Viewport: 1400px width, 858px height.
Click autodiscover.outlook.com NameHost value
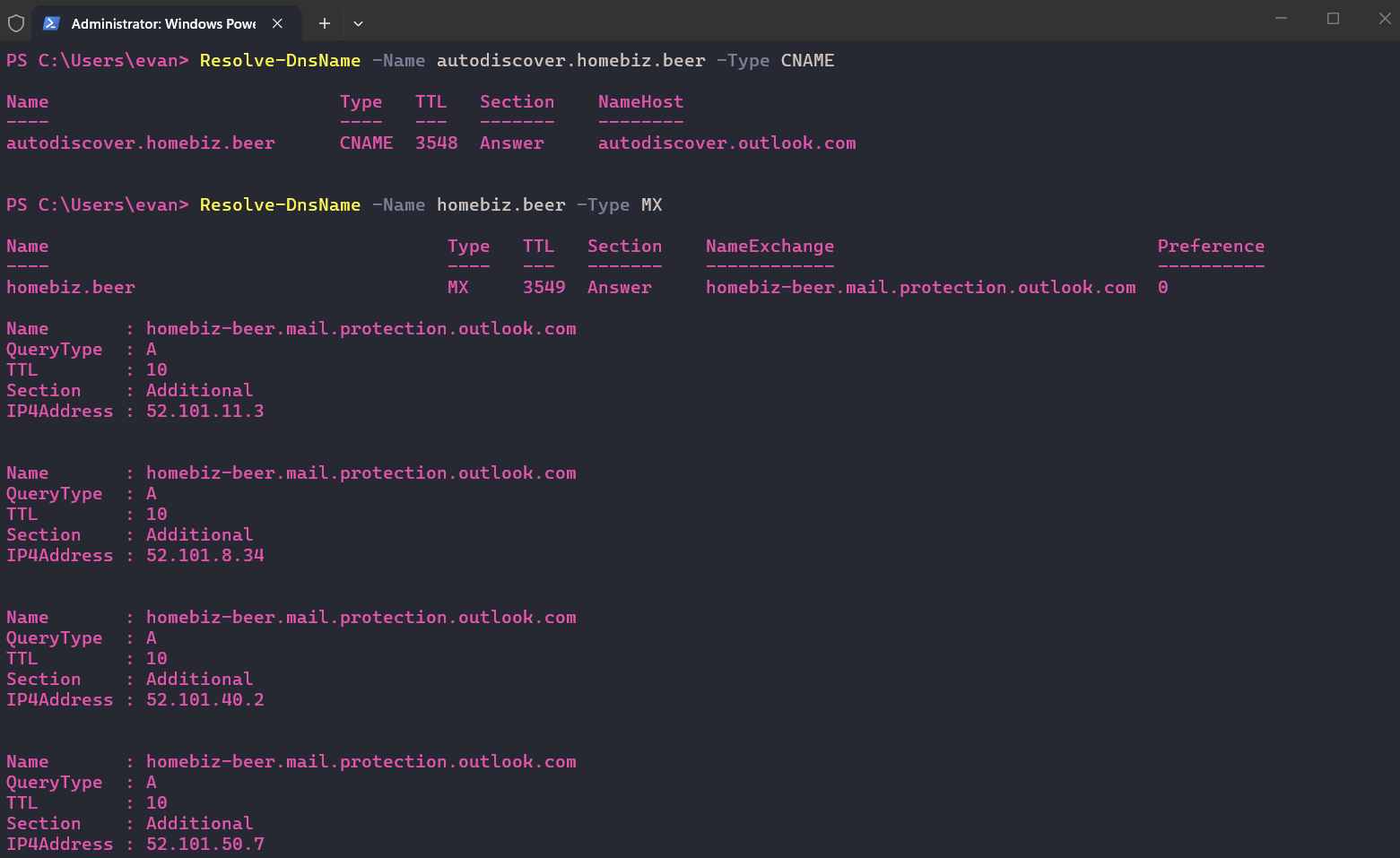[x=727, y=143]
